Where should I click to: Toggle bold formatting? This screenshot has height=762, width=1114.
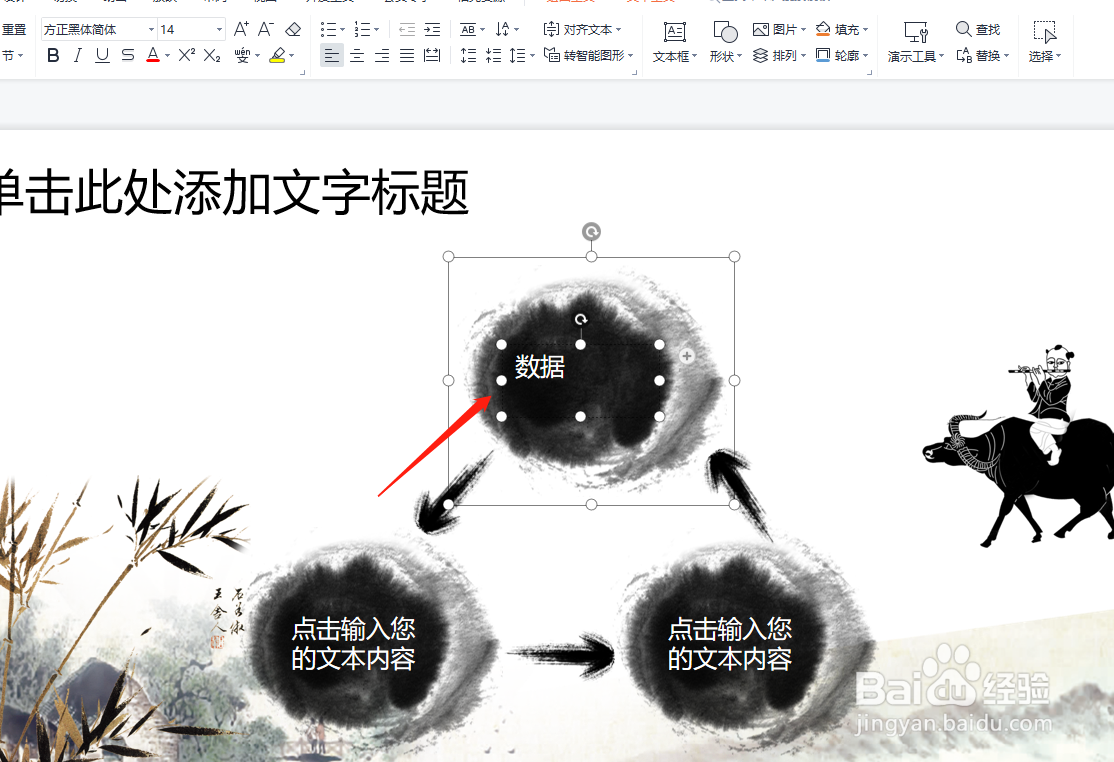click(52, 56)
